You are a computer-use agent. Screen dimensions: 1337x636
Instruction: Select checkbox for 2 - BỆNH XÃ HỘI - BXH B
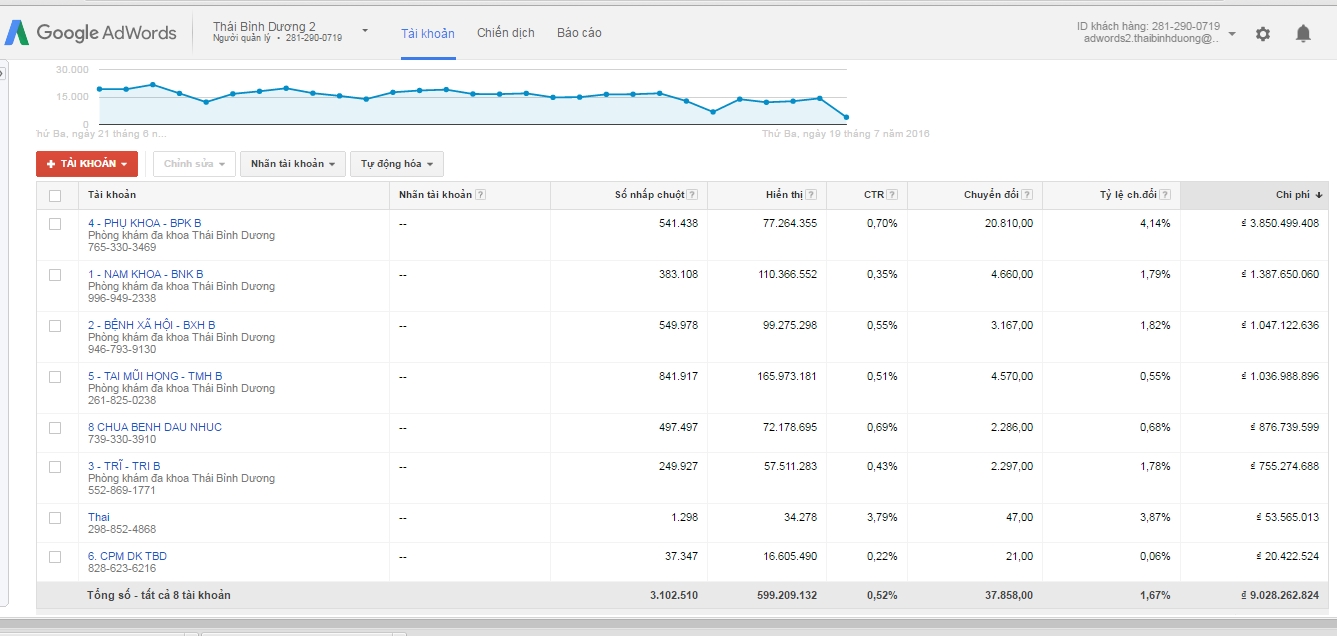55,326
